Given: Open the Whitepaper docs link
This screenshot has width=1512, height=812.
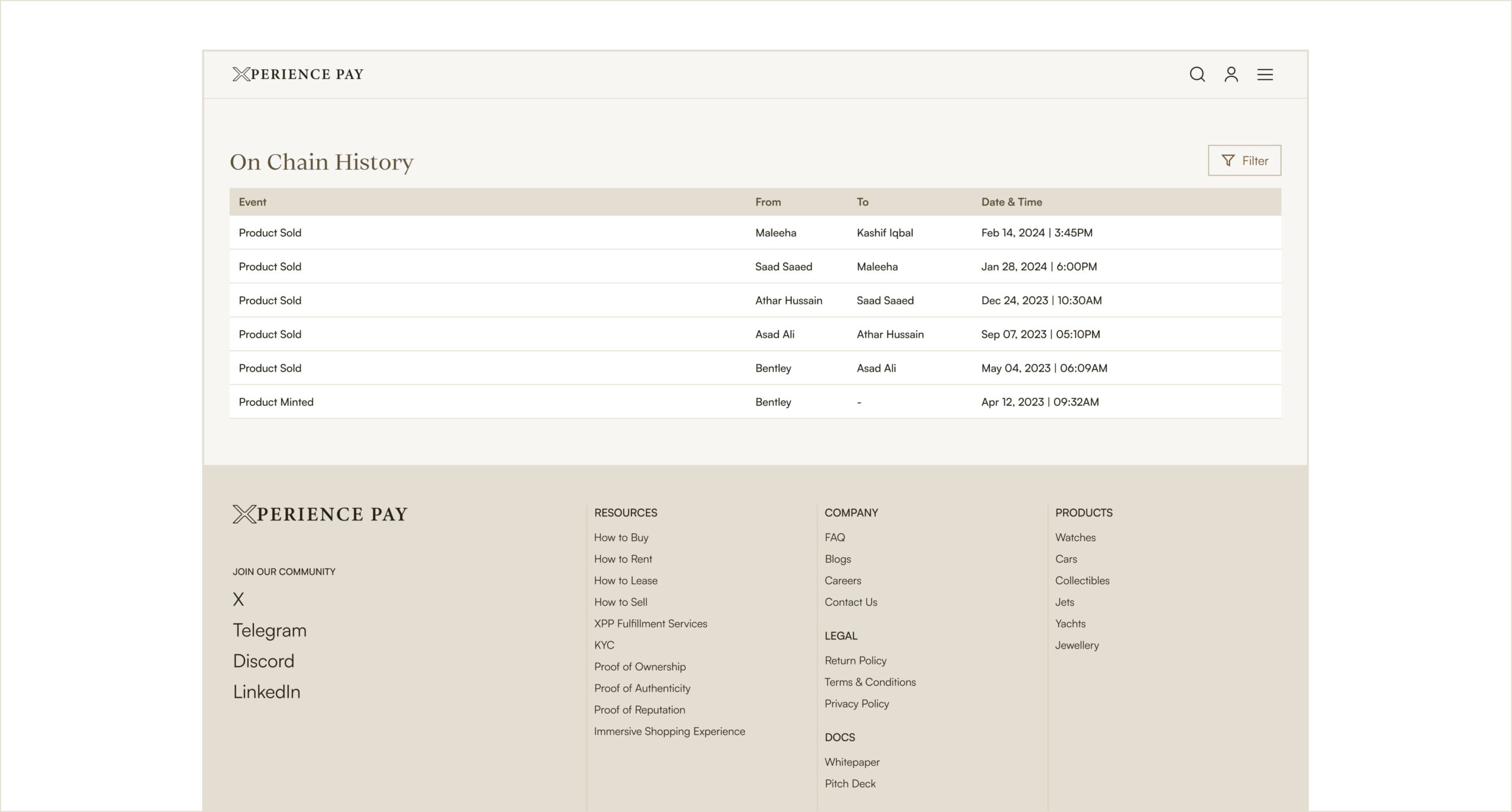Looking at the screenshot, I should click(852, 762).
